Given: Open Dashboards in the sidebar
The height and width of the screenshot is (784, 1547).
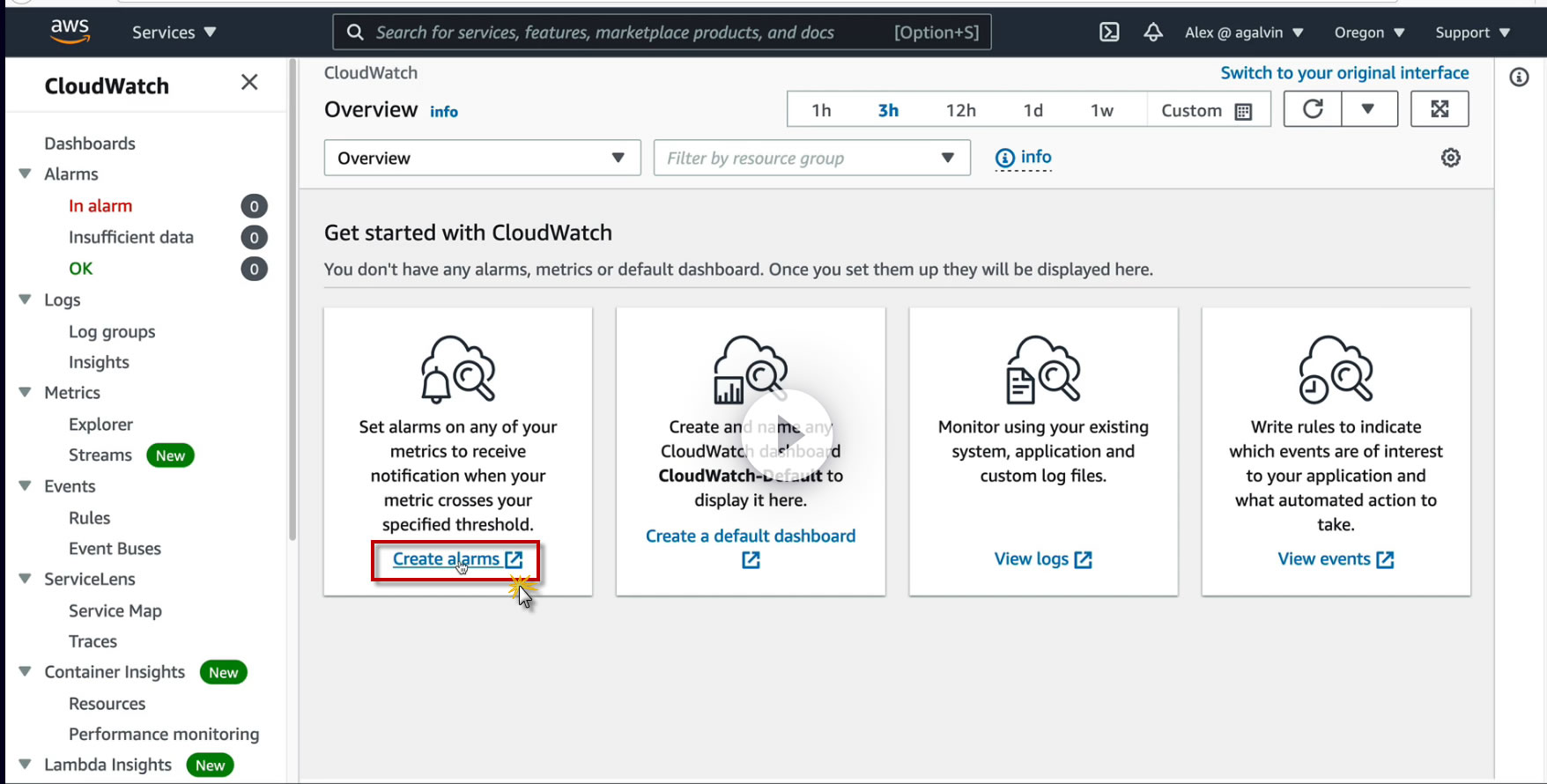Looking at the screenshot, I should pos(90,144).
